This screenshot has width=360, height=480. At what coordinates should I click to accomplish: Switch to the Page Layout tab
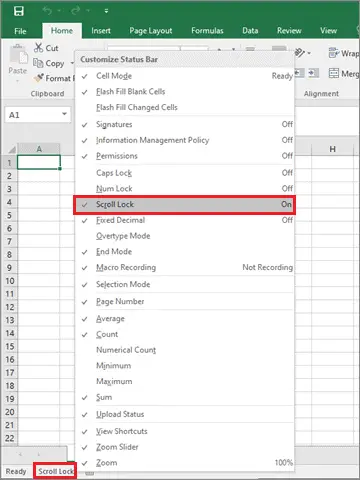coord(151,31)
